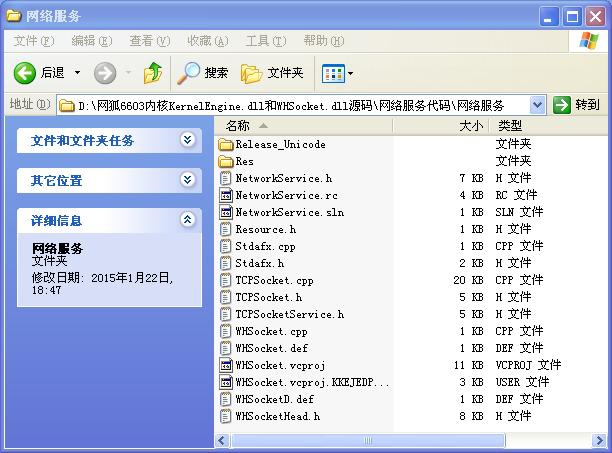612x453 pixels.
Task: Maximize the 网络服务 window
Action: coord(572,17)
